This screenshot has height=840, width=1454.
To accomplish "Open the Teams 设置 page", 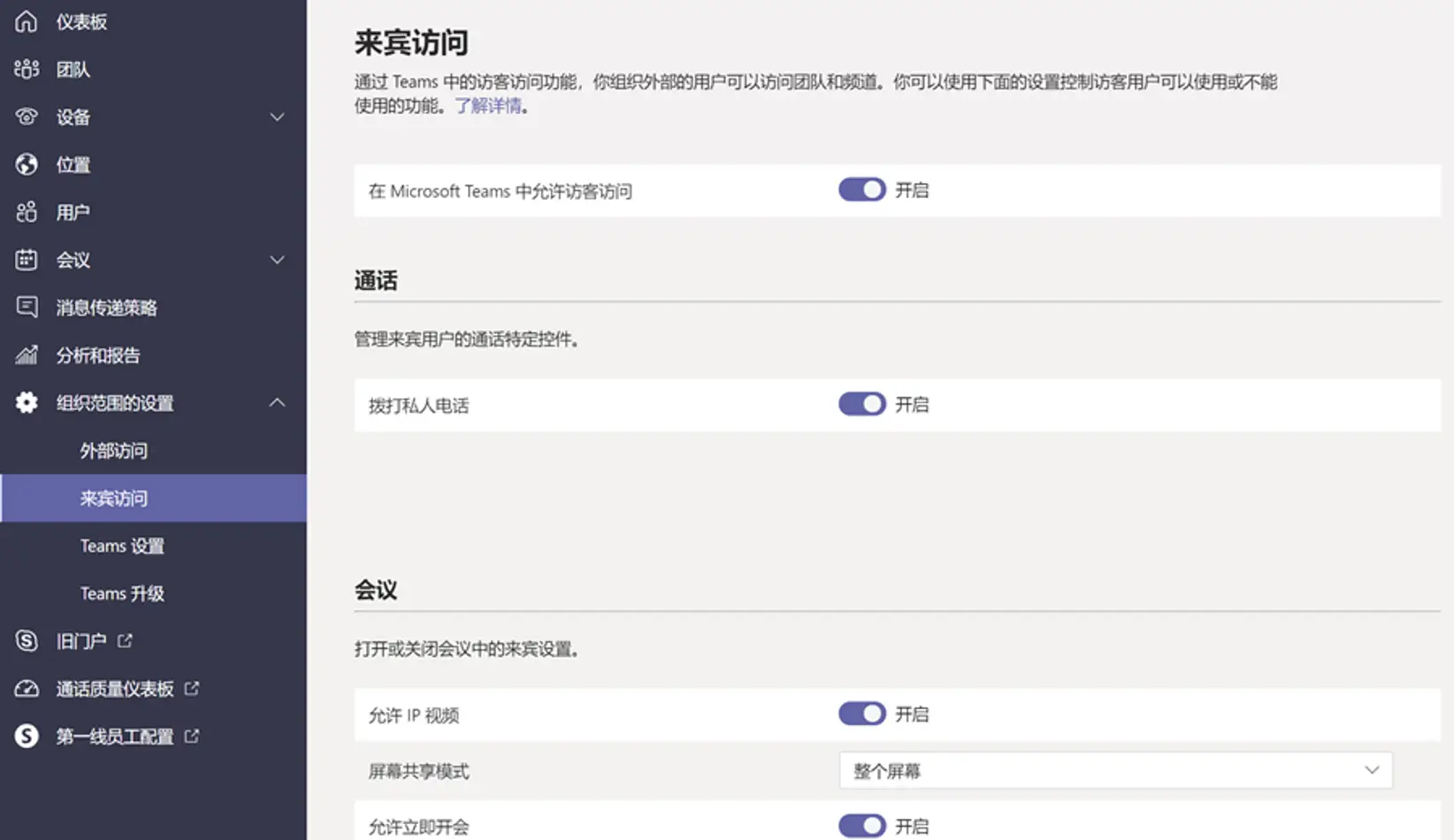I will point(122,546).
